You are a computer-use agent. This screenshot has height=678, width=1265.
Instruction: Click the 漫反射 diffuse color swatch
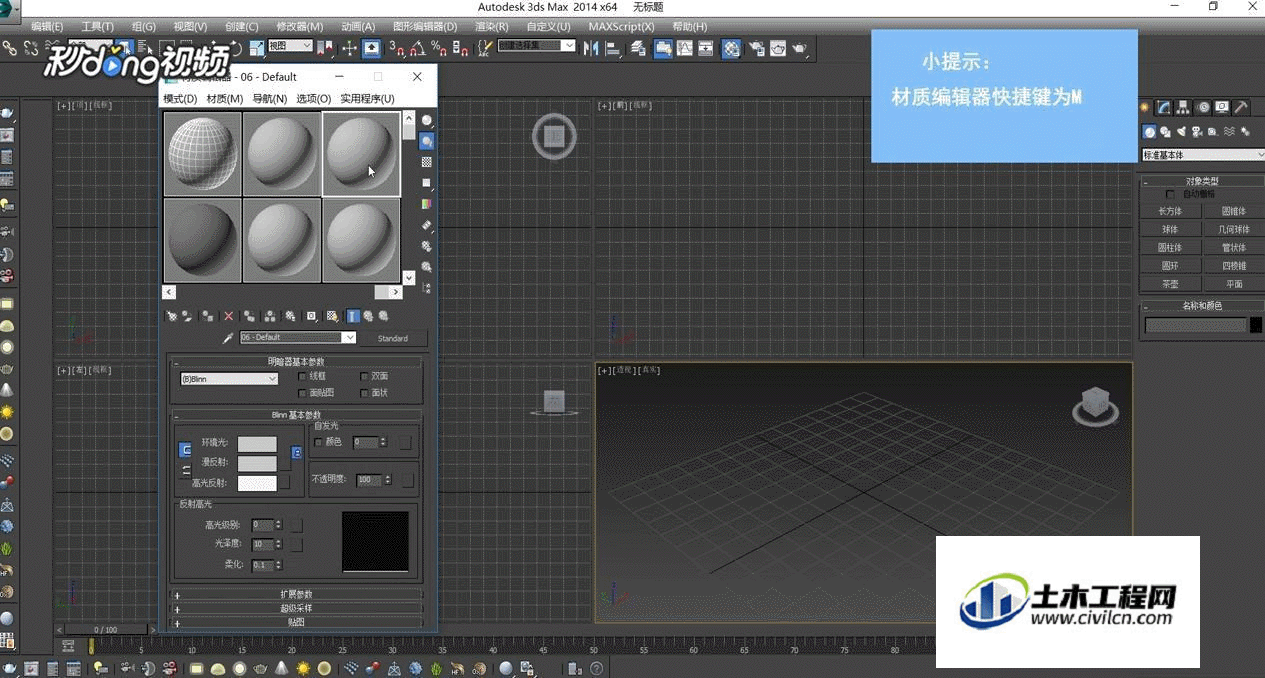point(257,463)
